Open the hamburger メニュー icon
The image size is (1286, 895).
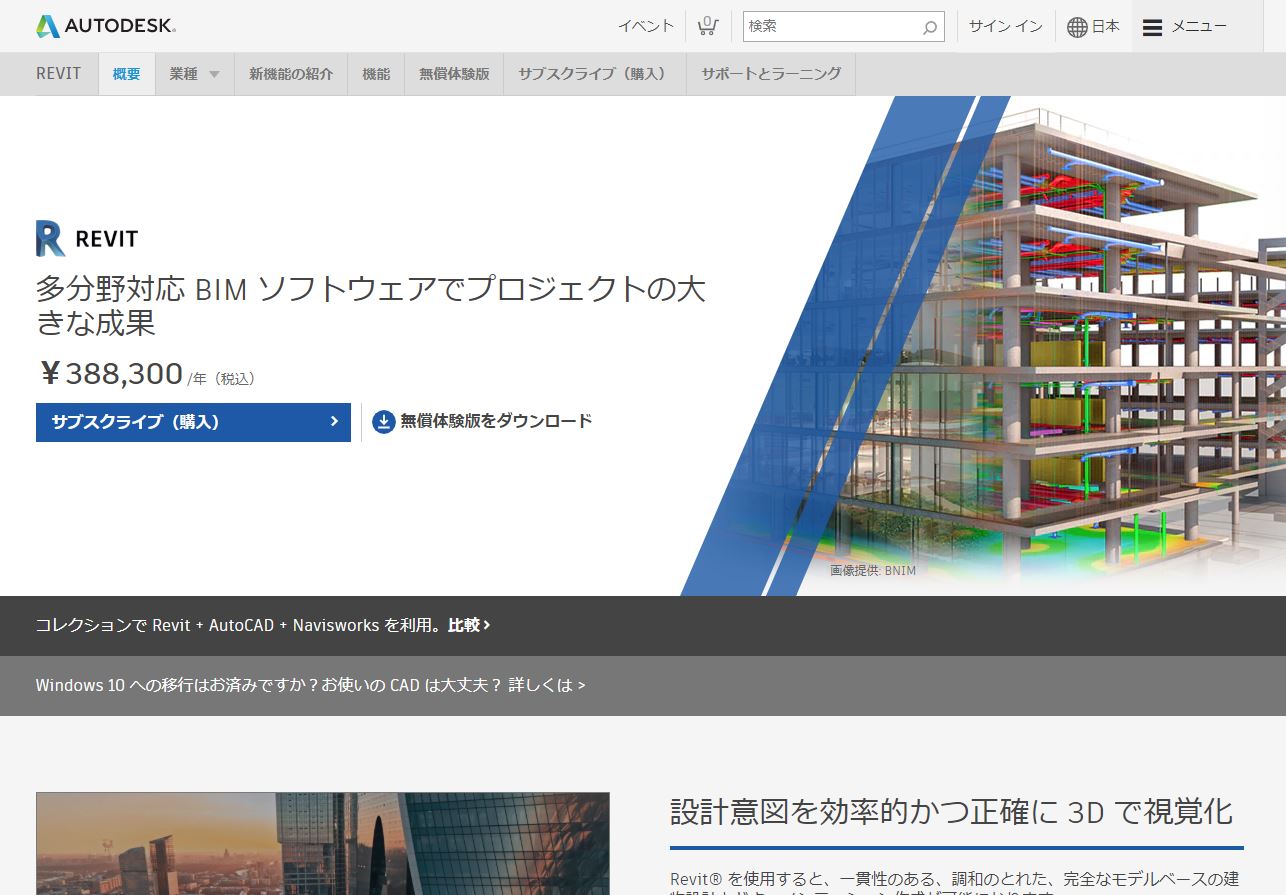[x=1152, y=27]
